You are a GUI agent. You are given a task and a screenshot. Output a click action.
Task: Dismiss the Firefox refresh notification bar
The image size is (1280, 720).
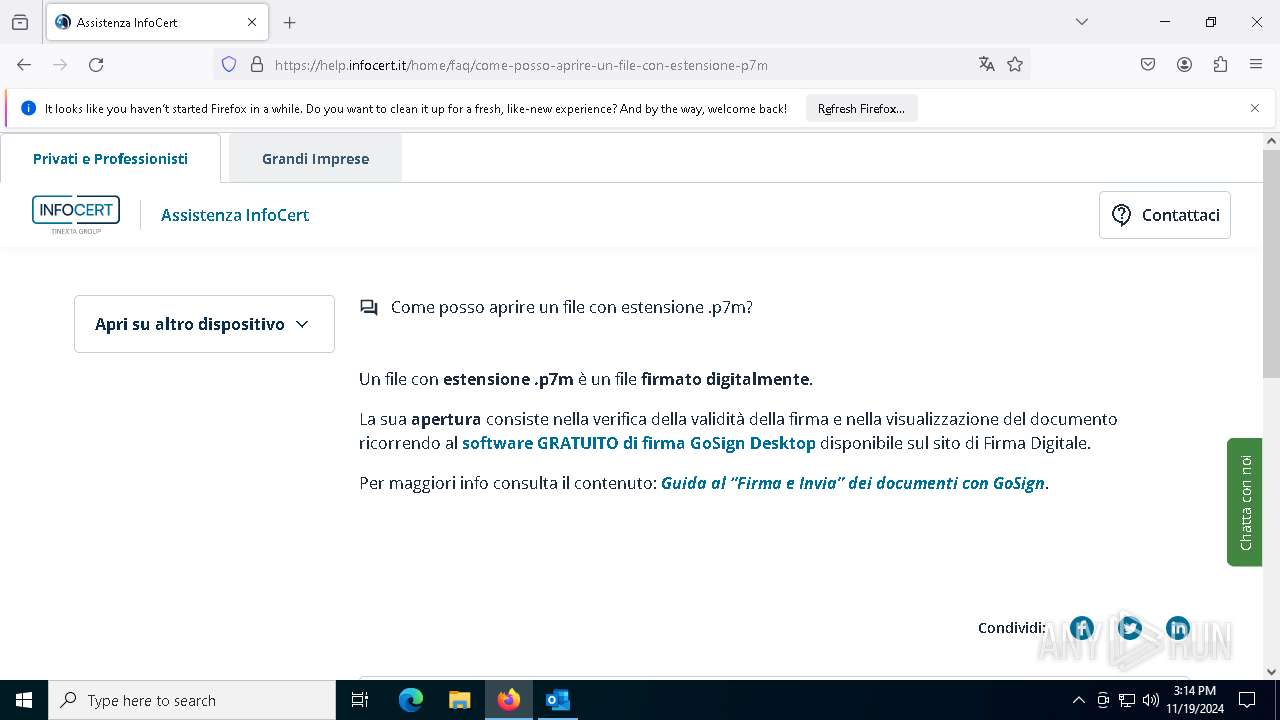(1255, 108)
